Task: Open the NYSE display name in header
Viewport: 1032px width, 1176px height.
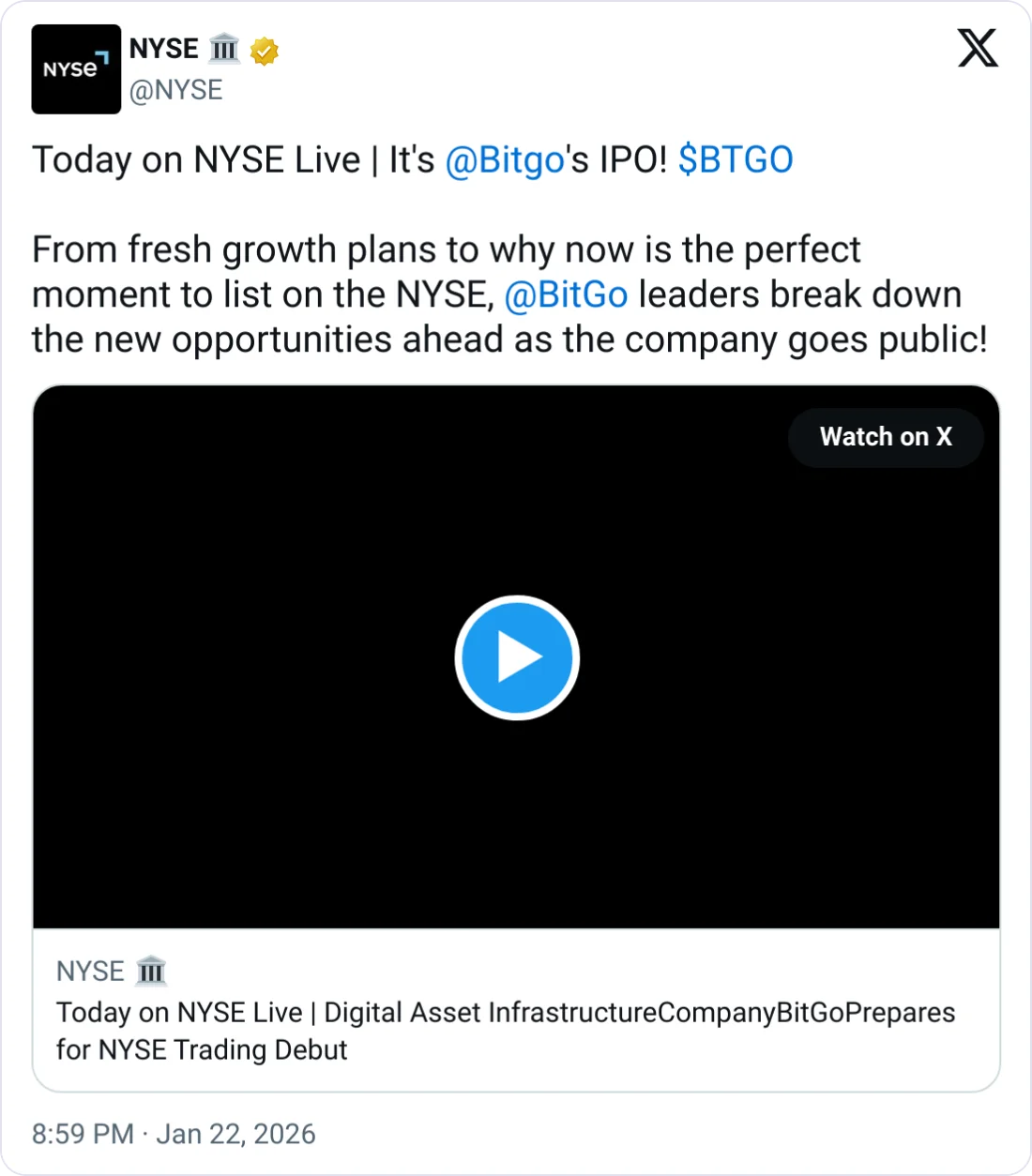Action: click(164, 49)
